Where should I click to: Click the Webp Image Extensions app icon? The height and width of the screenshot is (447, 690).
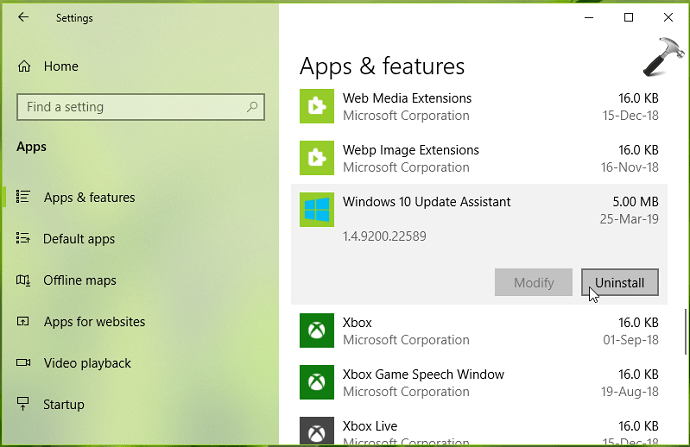coord(317,158)
